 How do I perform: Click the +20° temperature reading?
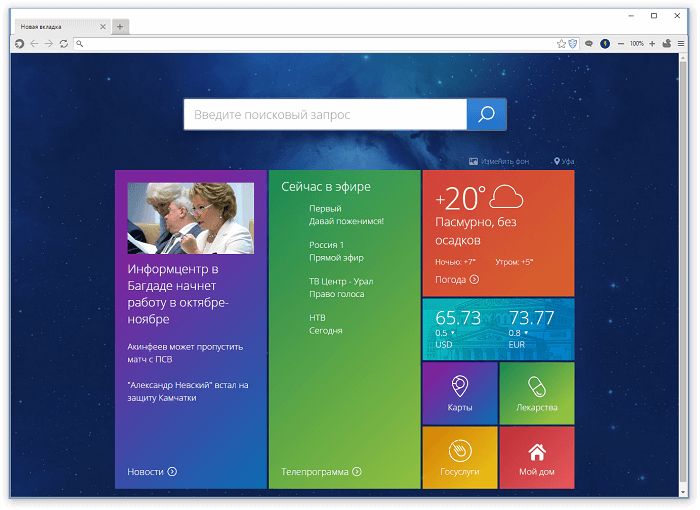click(x=460, y=198)
